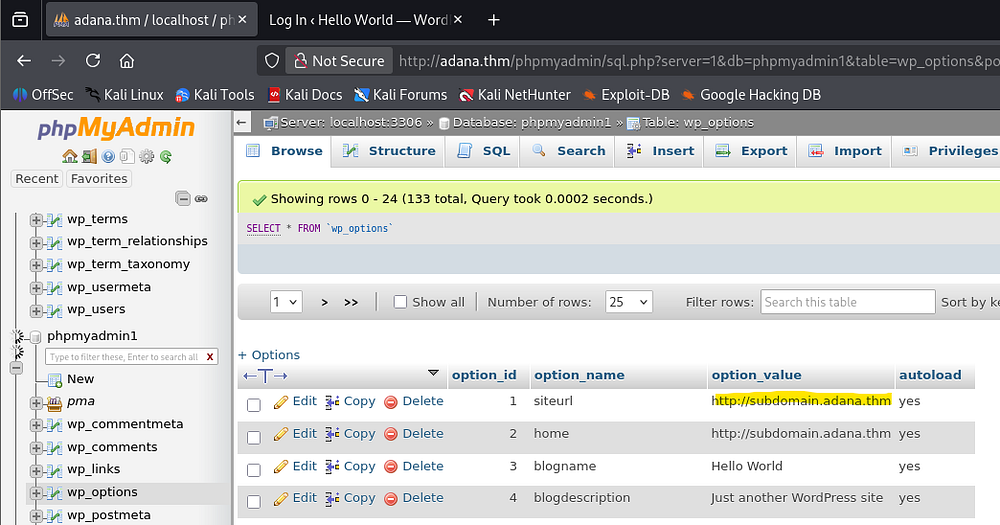
Task: Open the Number of rows dropdown
Action: (x=629, y=302)
